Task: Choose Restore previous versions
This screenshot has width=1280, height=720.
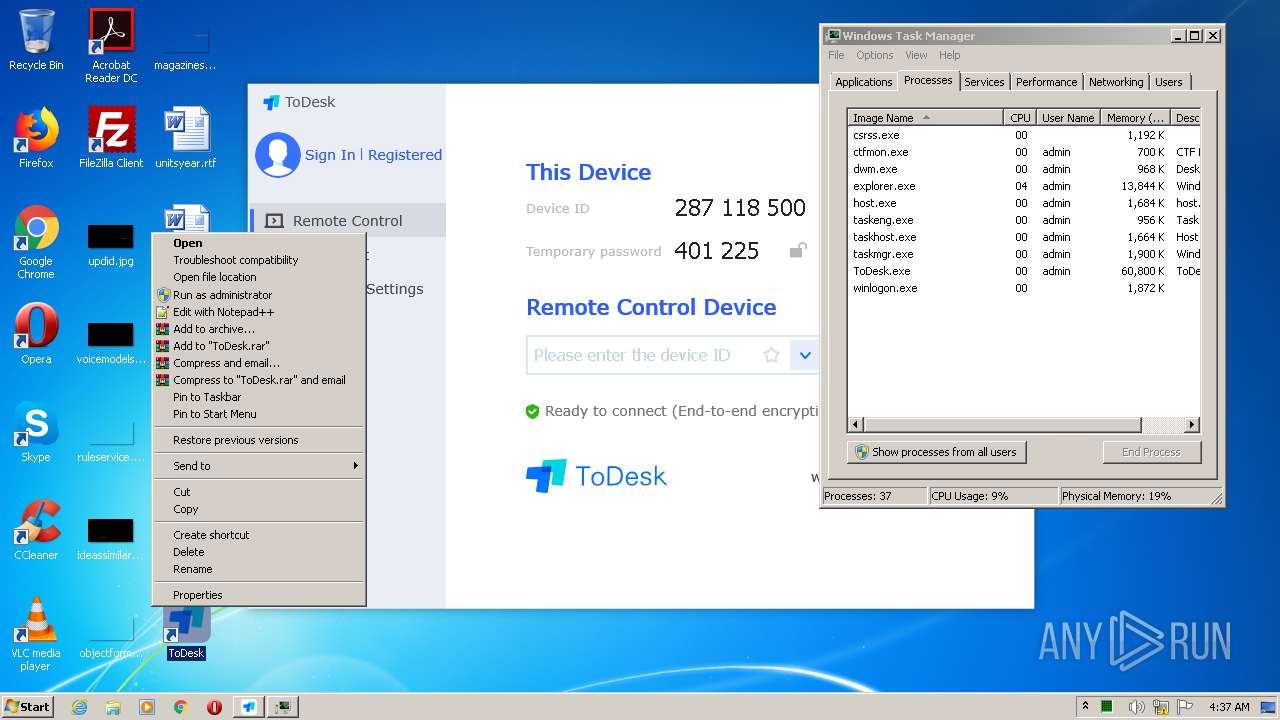Action: (259, 440)
